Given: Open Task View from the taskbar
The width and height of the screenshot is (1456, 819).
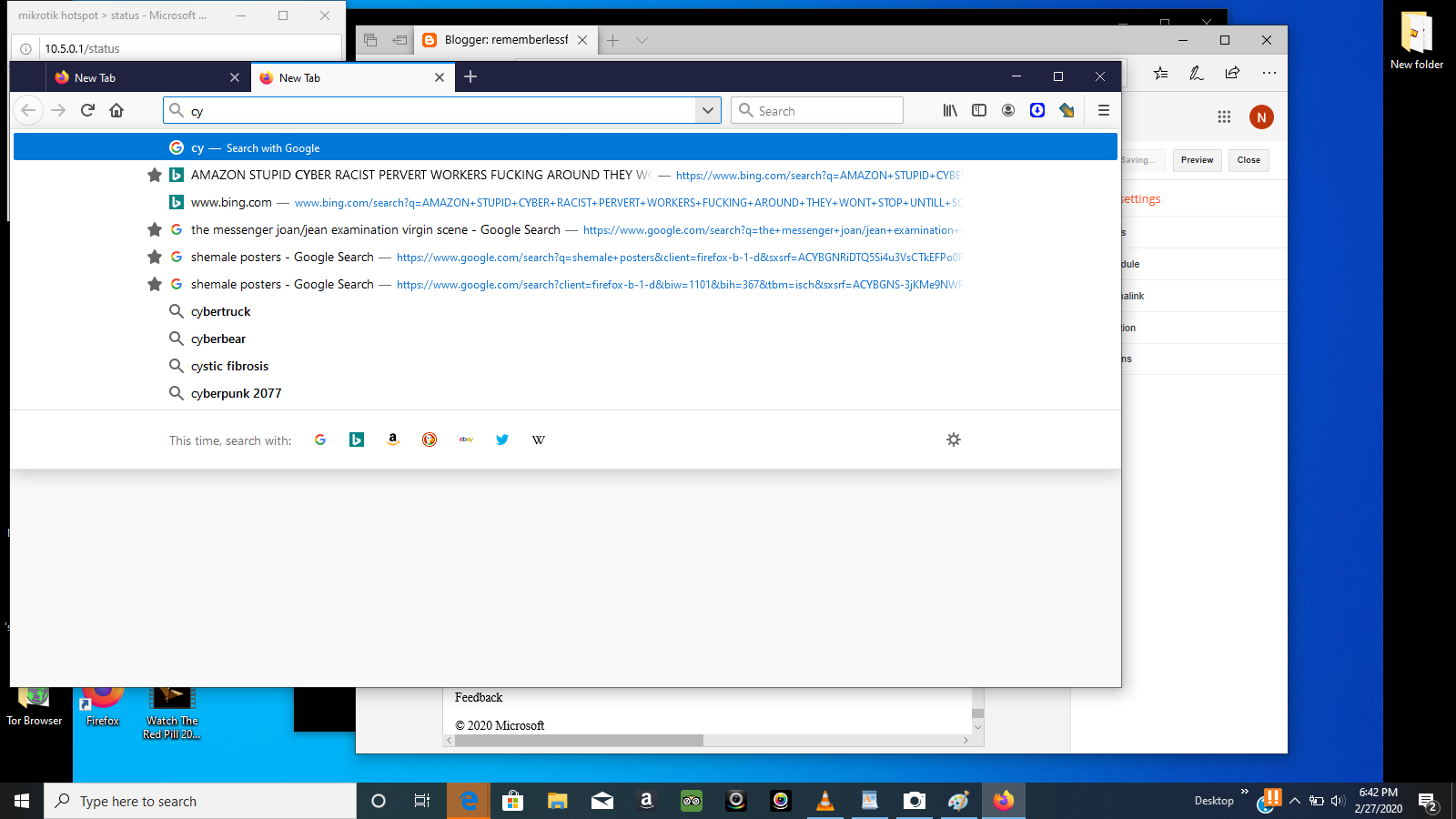Looking at the screenshot, I should (x=422, y=801).
